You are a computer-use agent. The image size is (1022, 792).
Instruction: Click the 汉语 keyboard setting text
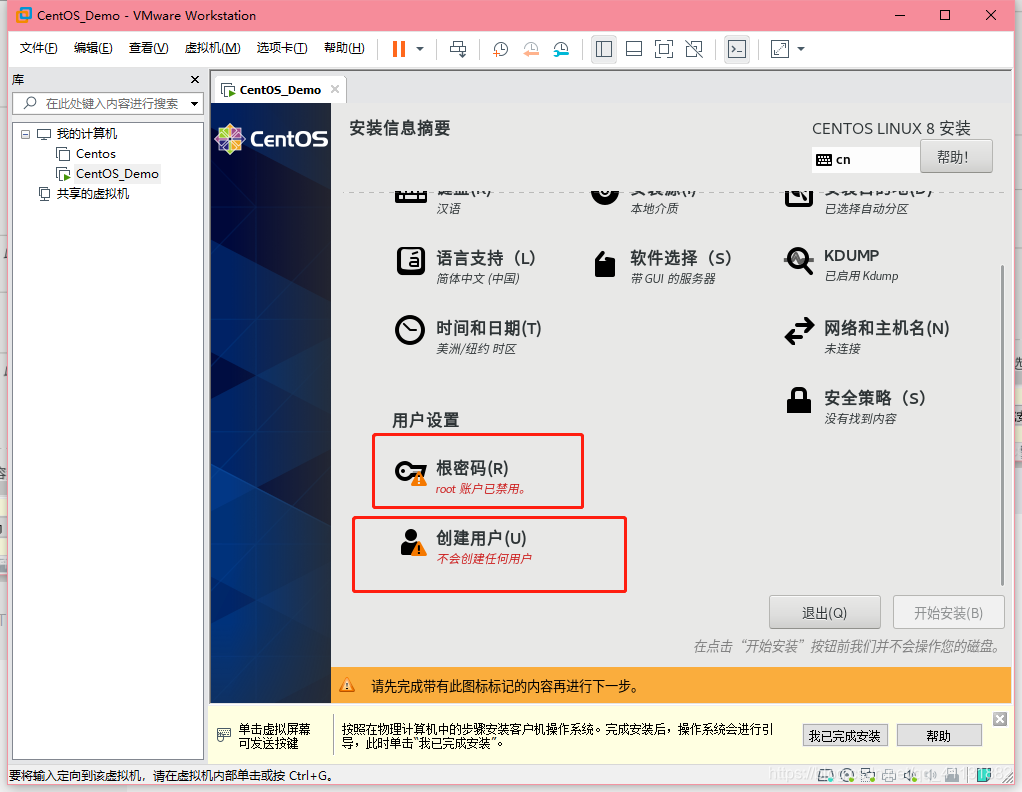tap(448, 209)
